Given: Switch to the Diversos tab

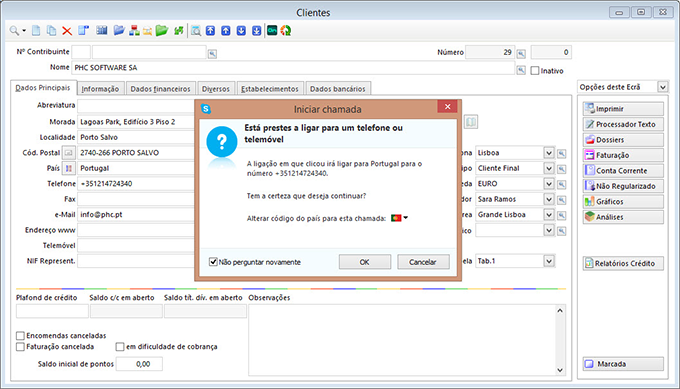Looking at the screenshot, I should pos(216,88).
